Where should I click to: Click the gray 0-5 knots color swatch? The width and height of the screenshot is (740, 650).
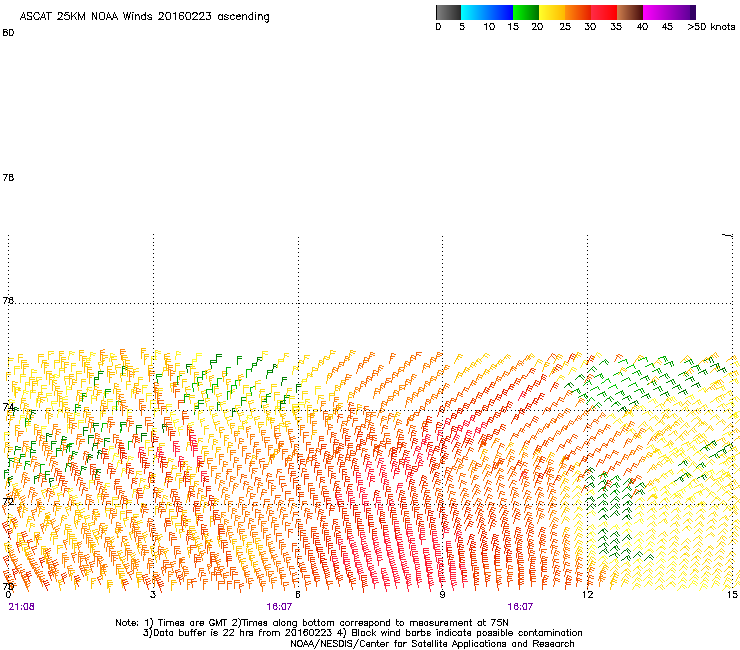[x=448, y=12]
